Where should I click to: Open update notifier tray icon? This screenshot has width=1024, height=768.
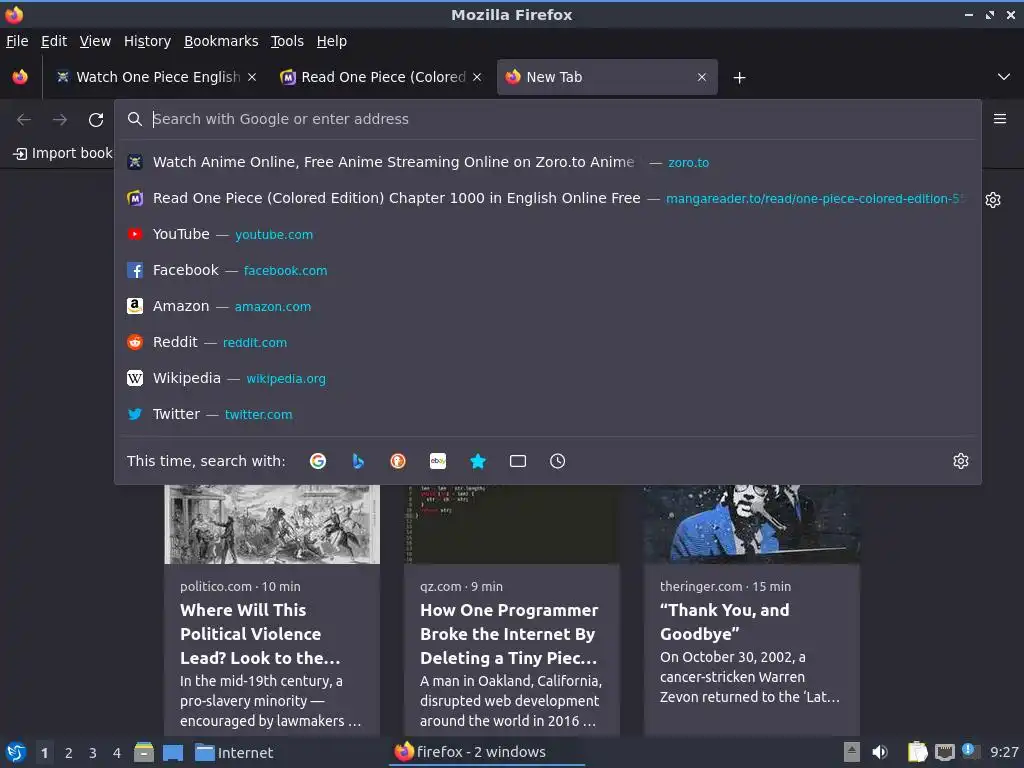pos(970,751)
